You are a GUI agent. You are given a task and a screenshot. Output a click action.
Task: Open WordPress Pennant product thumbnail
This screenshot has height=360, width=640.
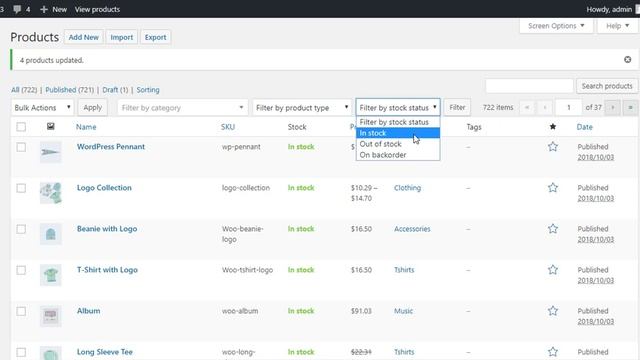51,152
